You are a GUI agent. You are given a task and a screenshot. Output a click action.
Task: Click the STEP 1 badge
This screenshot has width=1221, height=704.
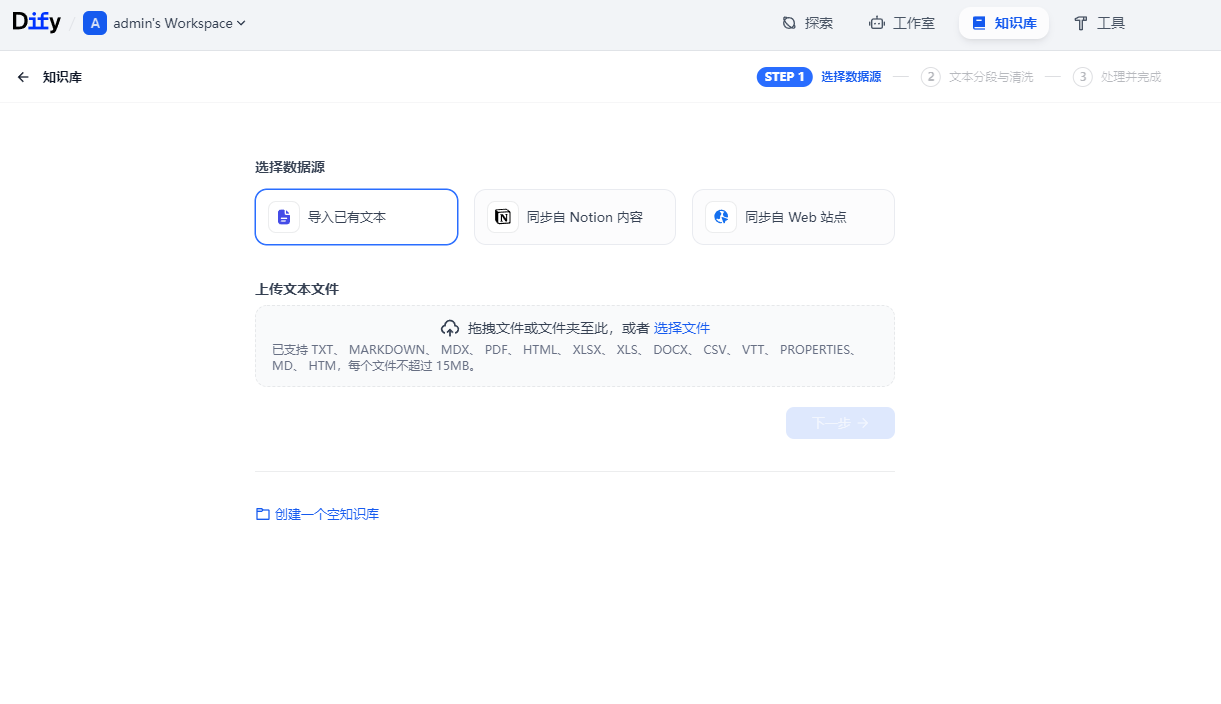click(784, 77)
